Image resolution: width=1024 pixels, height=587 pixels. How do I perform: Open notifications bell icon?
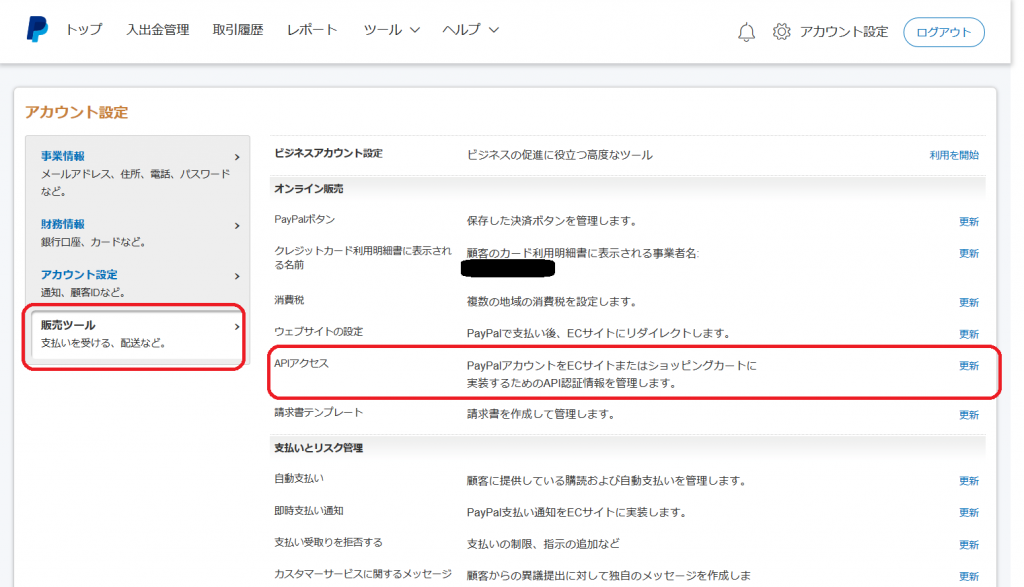click(x=746, y=32)
